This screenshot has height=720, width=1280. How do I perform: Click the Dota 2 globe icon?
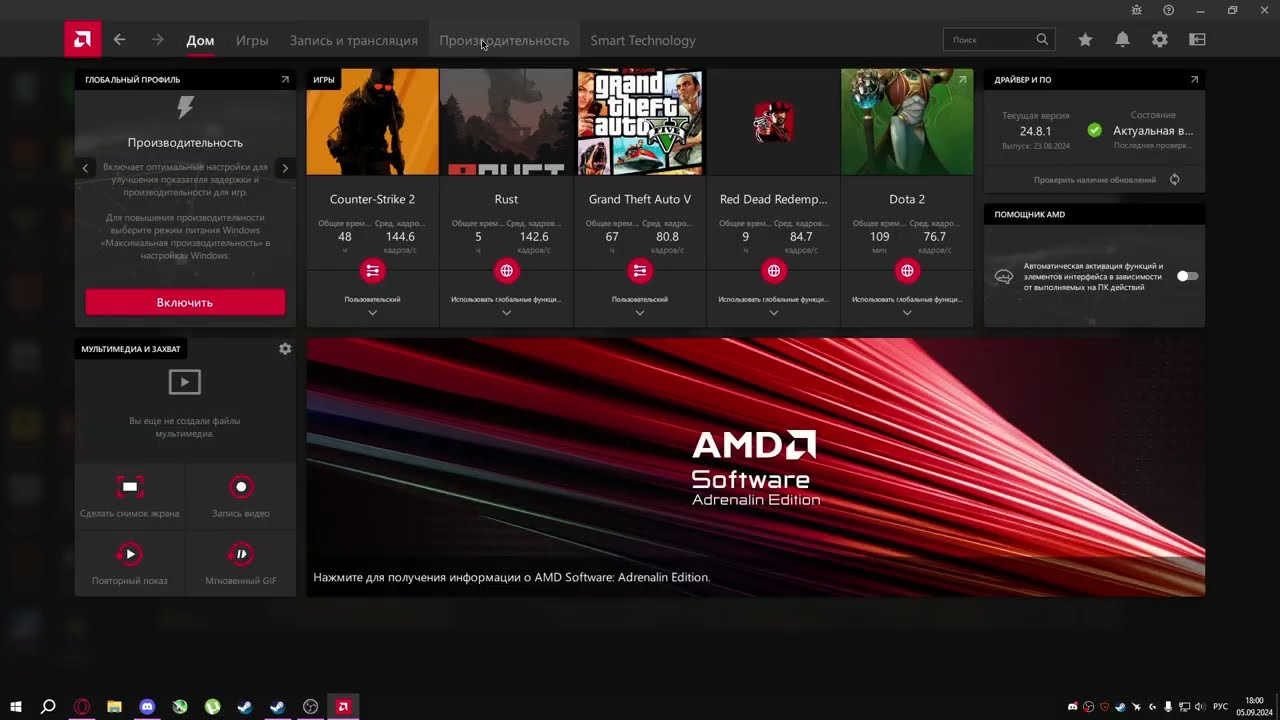click(x=907, y=270)
